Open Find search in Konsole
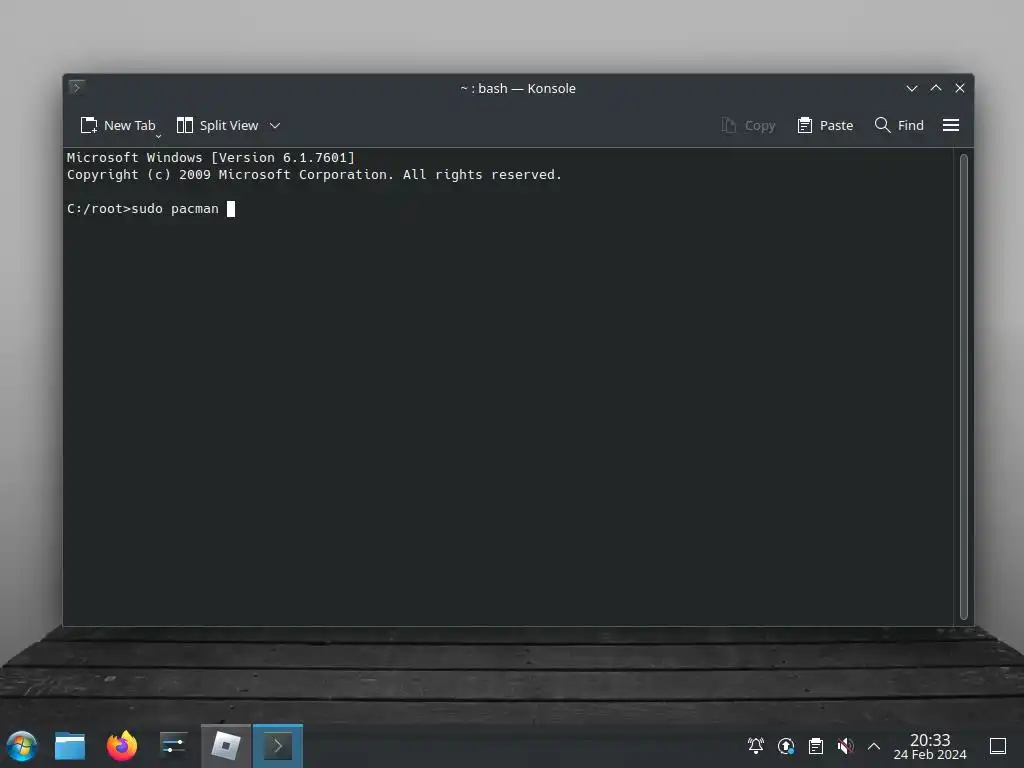This screenshot has height=768, width=1024. pos(899,125)
